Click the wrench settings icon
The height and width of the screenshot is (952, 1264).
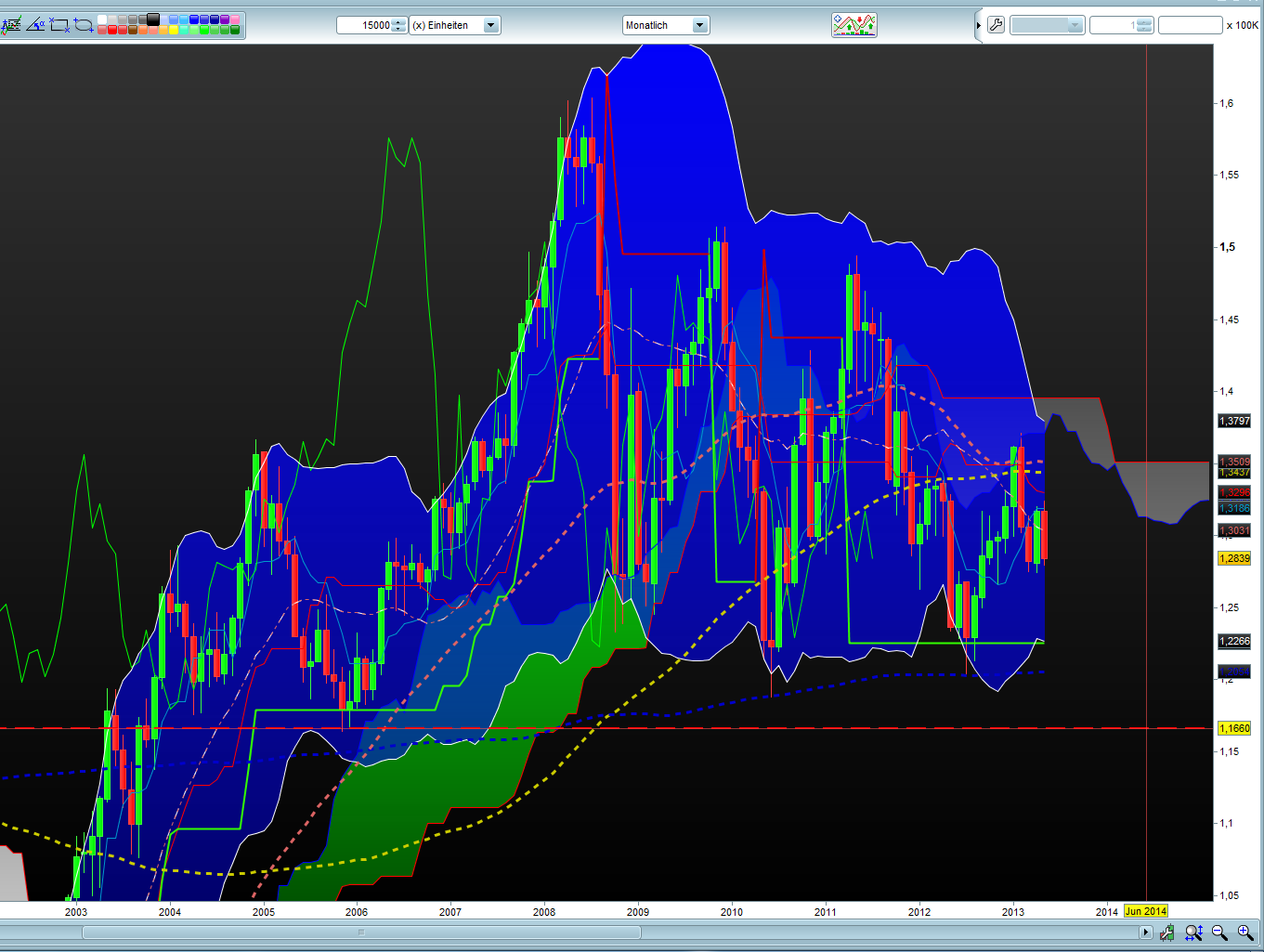(x=996, y=25)
